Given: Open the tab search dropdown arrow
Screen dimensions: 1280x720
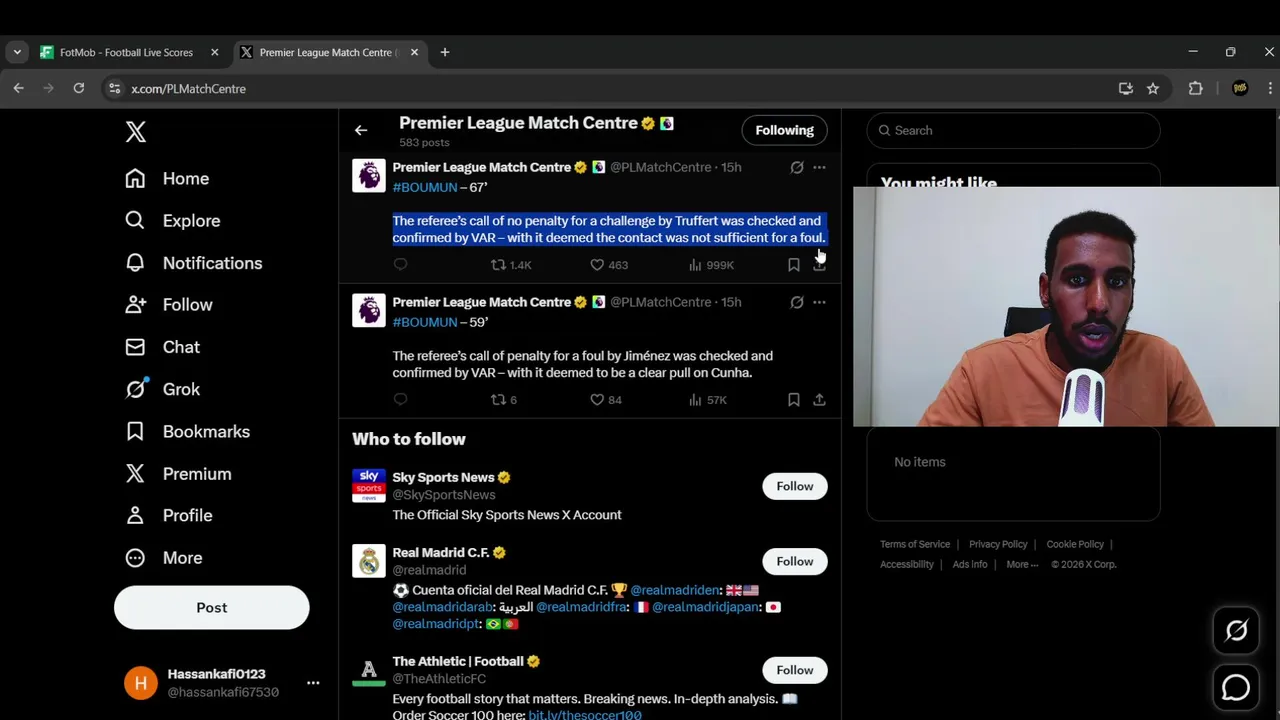Looking at the screenshot, I should 17,52.
